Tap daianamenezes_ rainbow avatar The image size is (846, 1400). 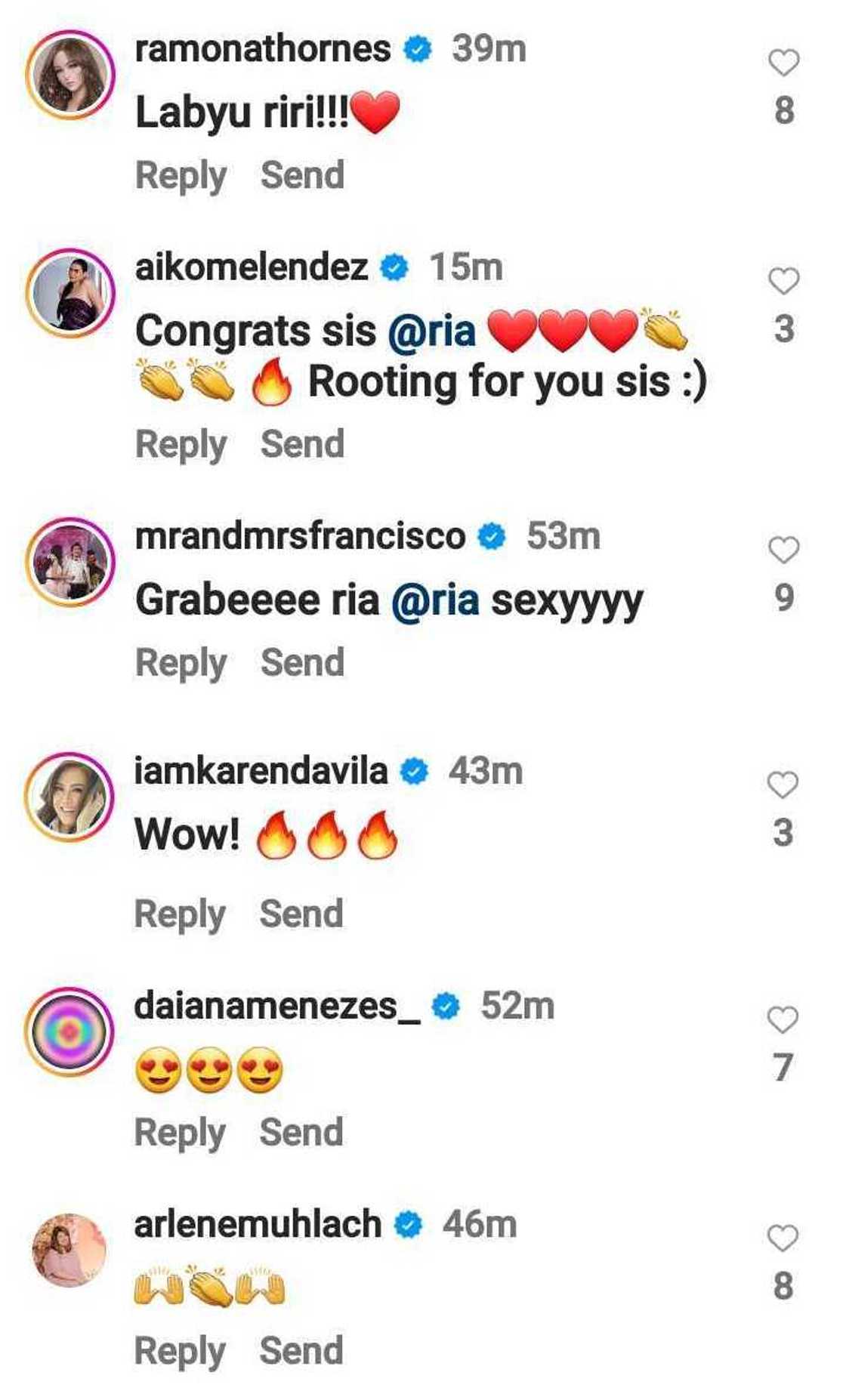click(69, 1031)
